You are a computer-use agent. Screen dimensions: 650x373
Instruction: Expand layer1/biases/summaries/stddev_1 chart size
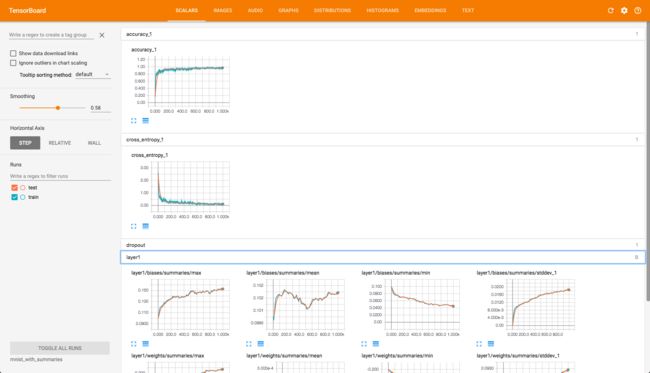click(479, 344)
